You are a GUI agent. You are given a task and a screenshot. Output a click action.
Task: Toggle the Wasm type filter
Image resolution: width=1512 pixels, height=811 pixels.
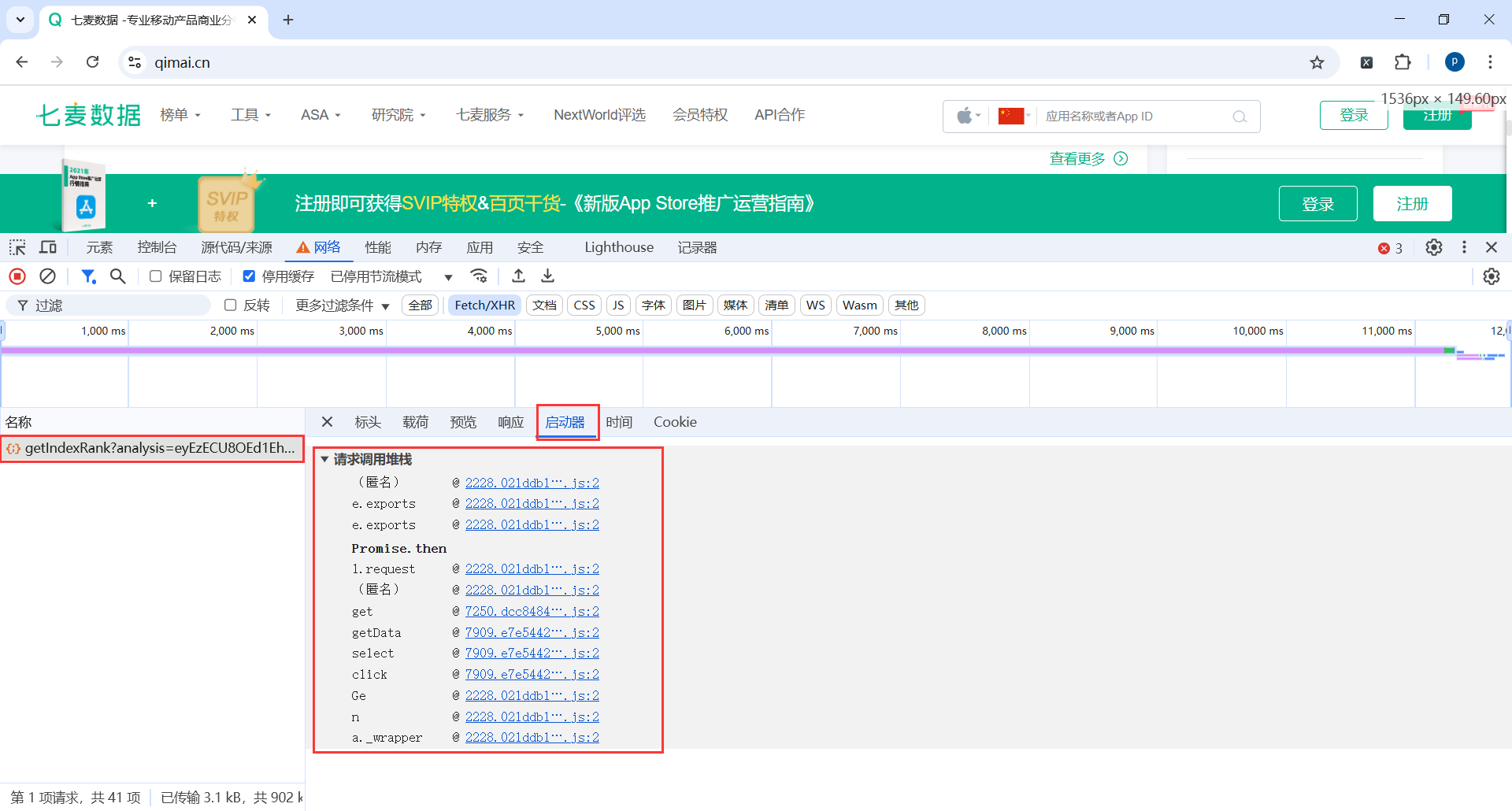[x=860, y=306]
